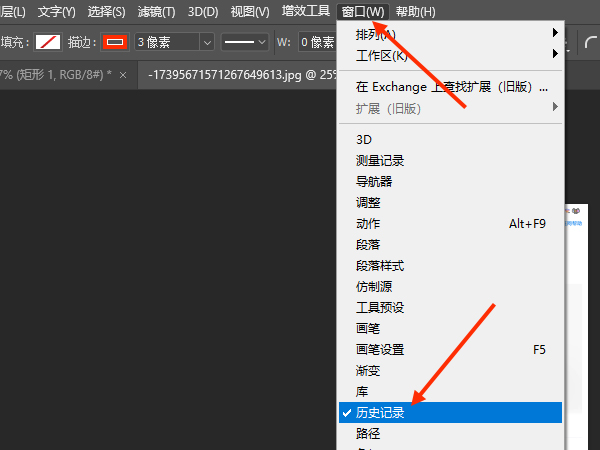Image resolution: width=600 pixels, height=450 pixels.
Task: Show the 渐变 panel
Action: coord(368,370)
